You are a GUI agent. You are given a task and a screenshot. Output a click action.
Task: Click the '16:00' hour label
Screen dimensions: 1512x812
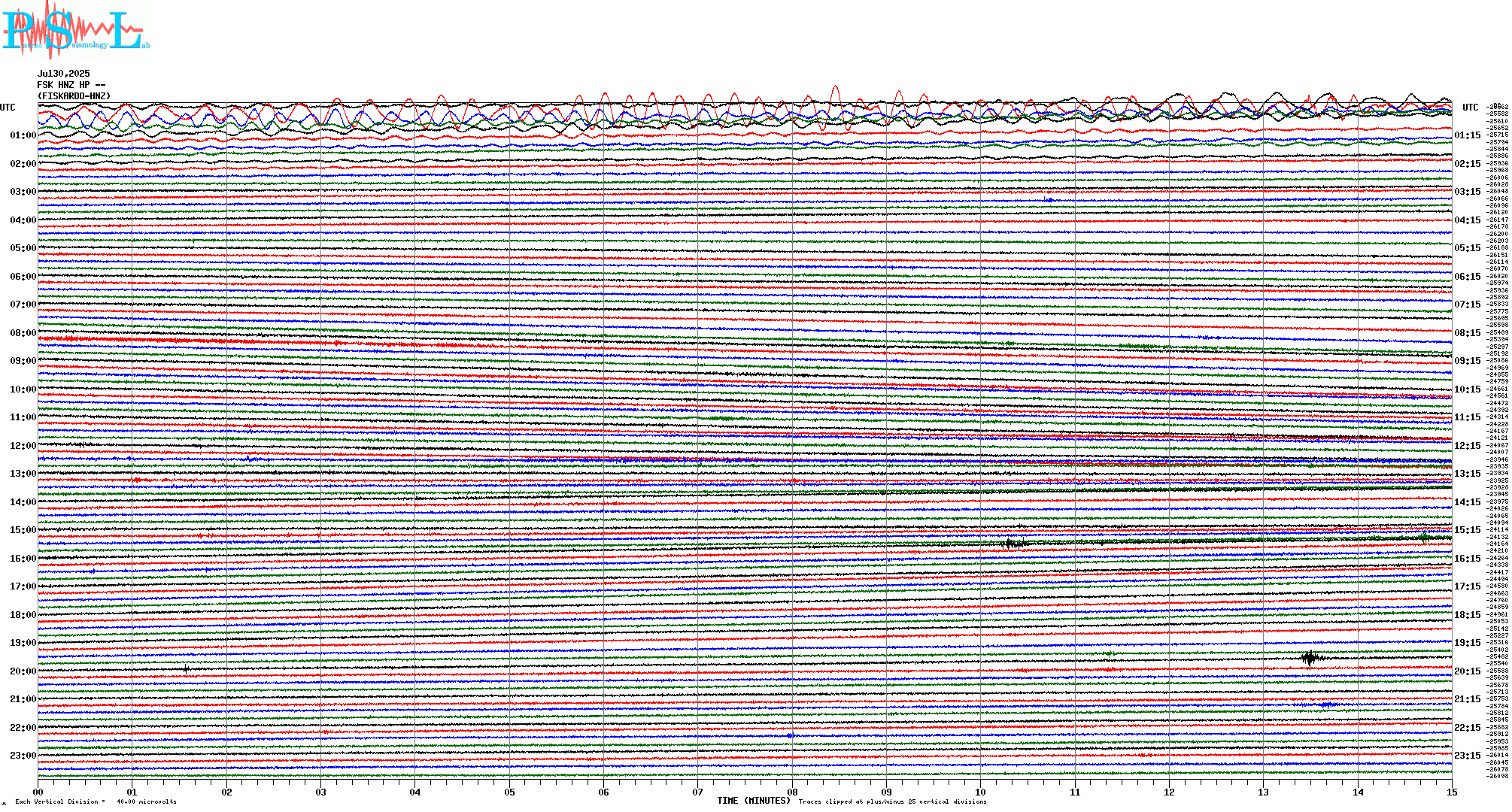coord(23,559)
